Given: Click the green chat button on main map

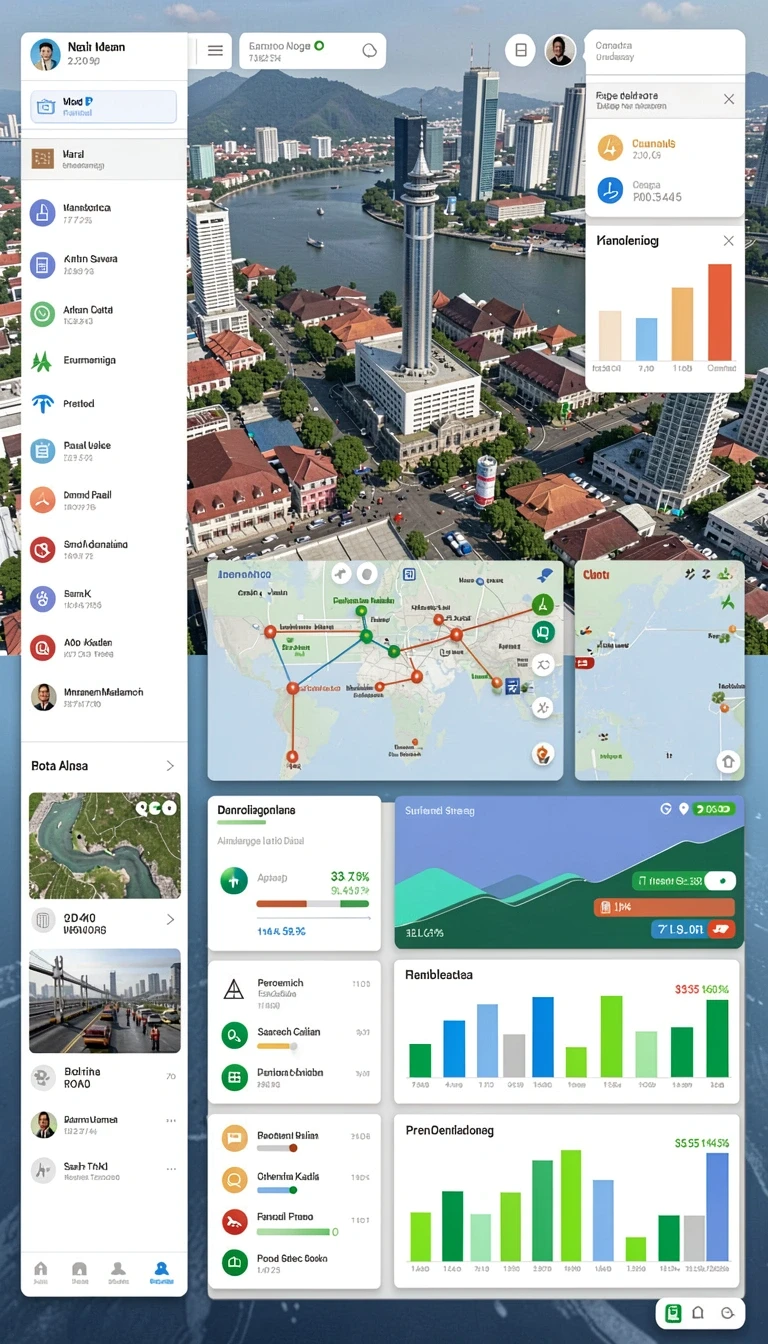Looking at the screenshot, I should coord(542,632).
